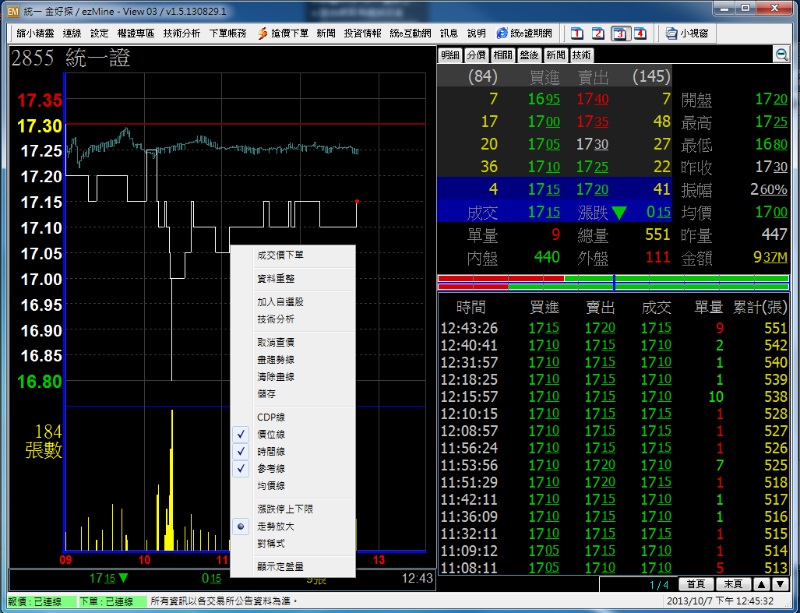Image resolution: width=800 pixels, height=613 pixels.
Task: Select the View 3 layout icon
Action: [620, 33]
